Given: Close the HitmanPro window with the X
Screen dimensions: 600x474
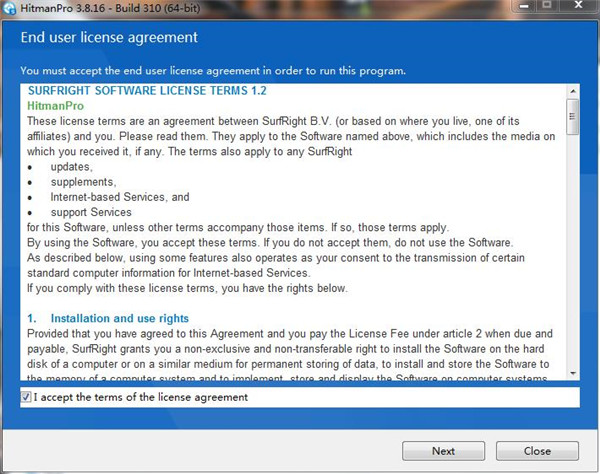Looking at the screenshot, I should click(579, 5).
